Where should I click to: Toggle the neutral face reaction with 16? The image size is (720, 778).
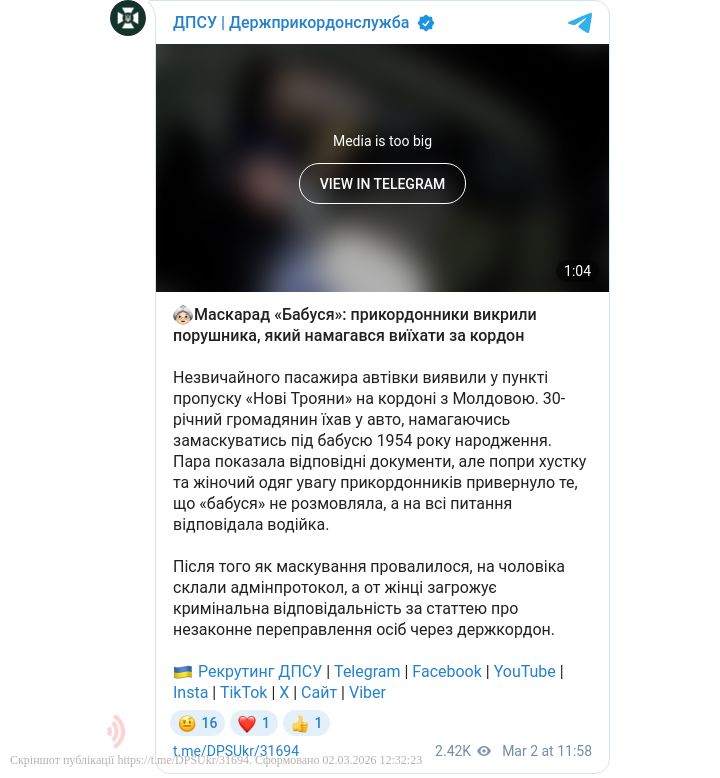[x=197, y=723]
